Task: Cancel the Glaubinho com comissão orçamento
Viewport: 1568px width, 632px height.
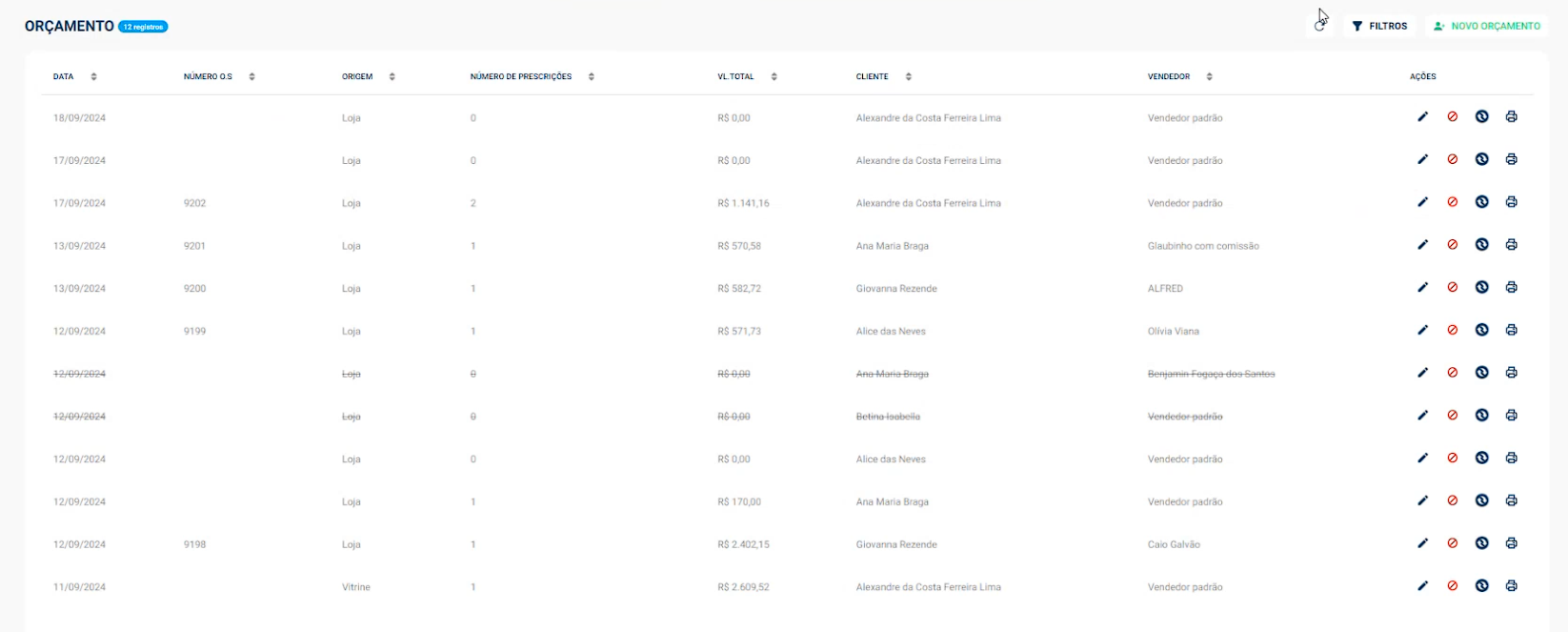Action: [1452, 244]
